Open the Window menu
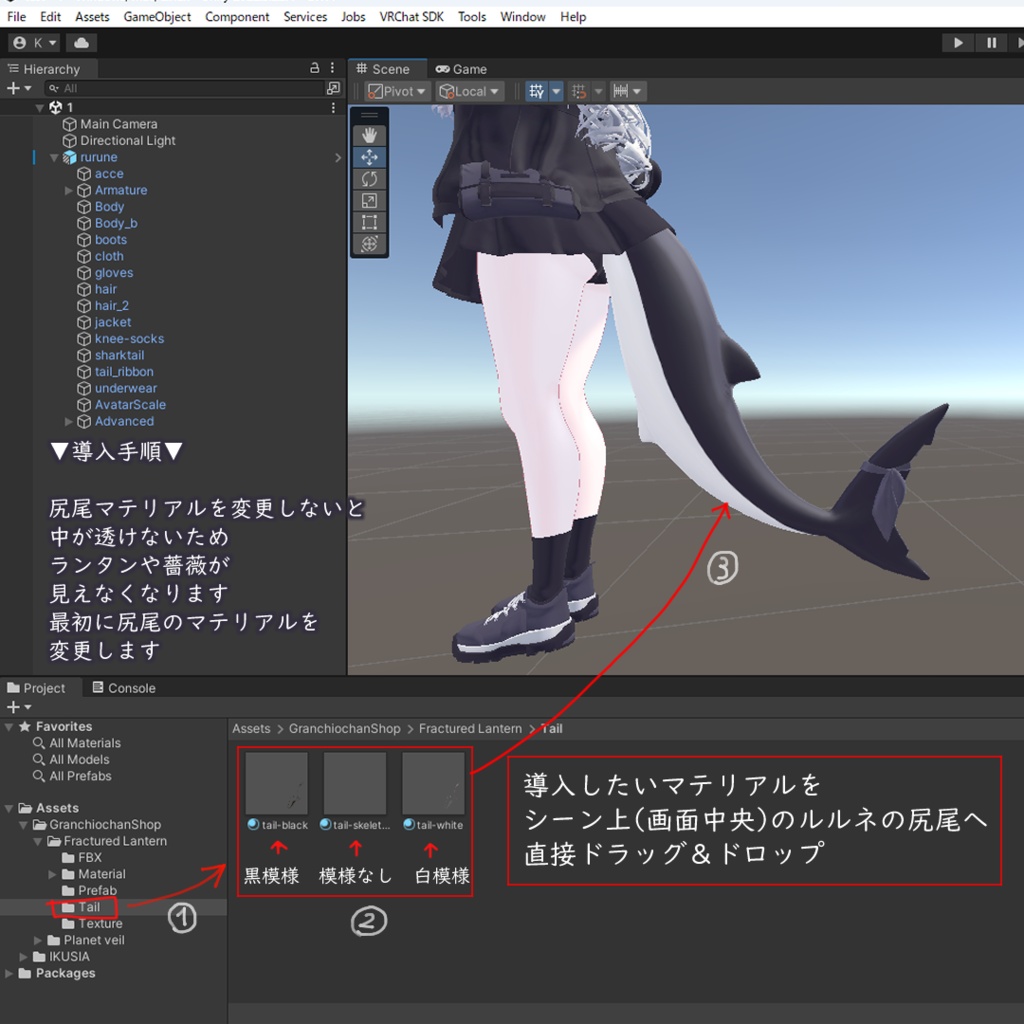1024x1024 pixels. [522, 17]
